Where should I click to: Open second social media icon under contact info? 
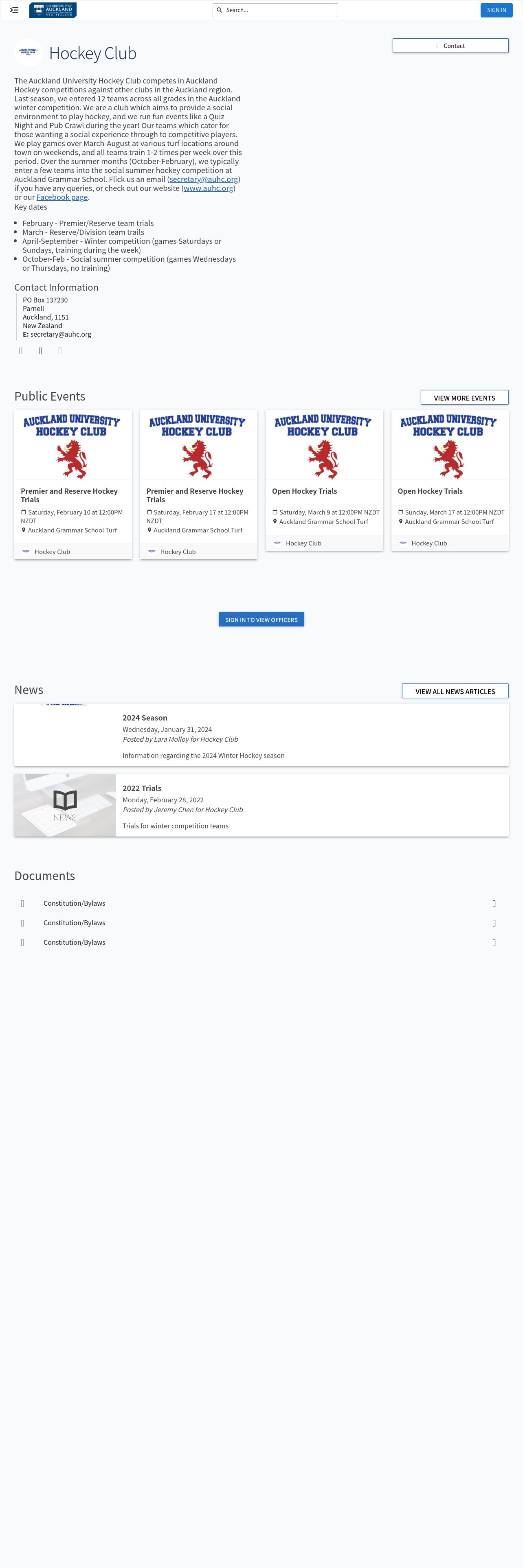(40, 351)
